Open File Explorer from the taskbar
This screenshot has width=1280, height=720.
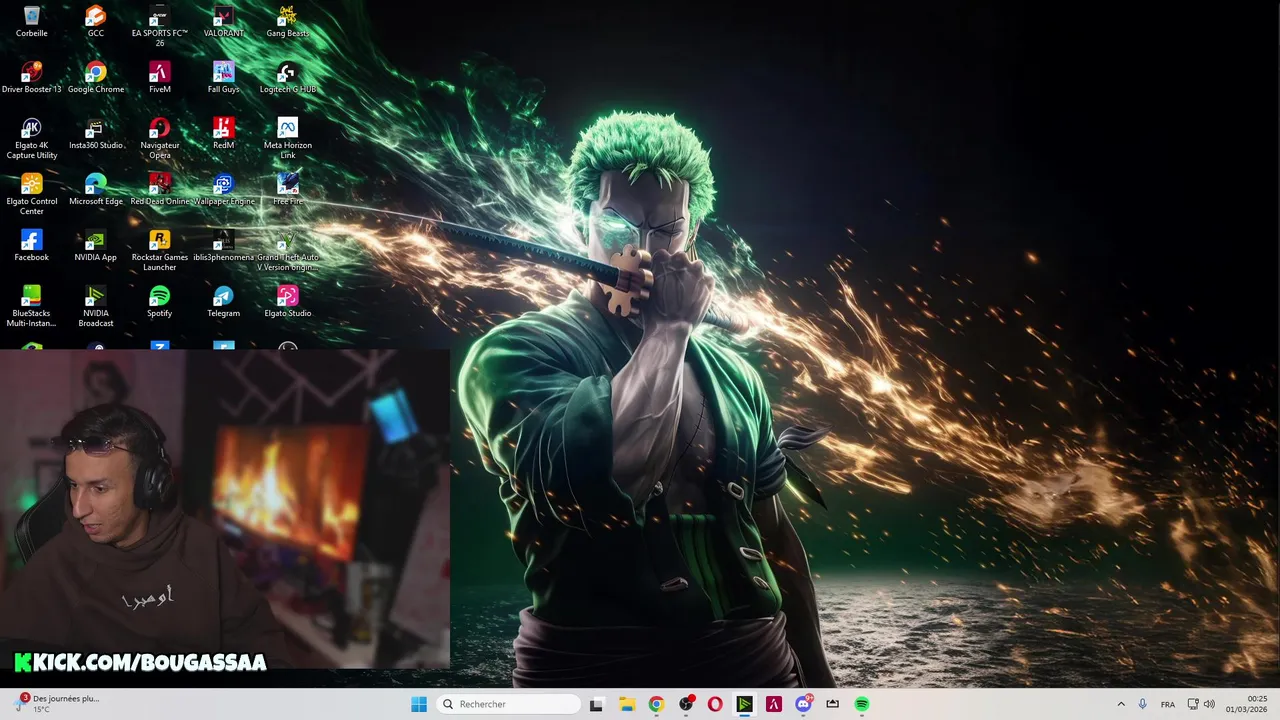click(x=626, y=704)
